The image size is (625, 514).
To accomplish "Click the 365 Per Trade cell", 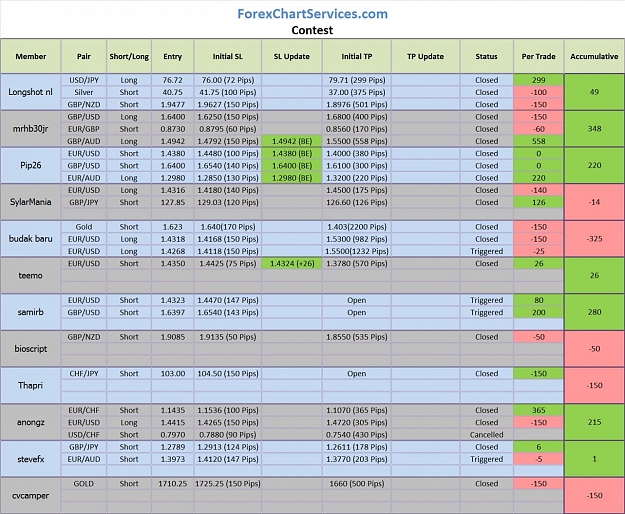I will point(539,410).
